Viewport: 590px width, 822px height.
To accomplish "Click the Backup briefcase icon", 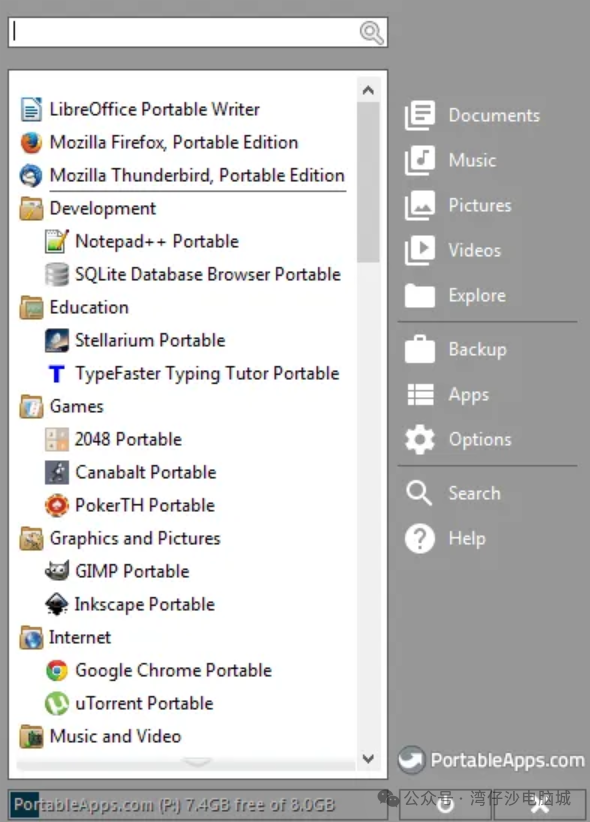I will click(x=420, y=349).
